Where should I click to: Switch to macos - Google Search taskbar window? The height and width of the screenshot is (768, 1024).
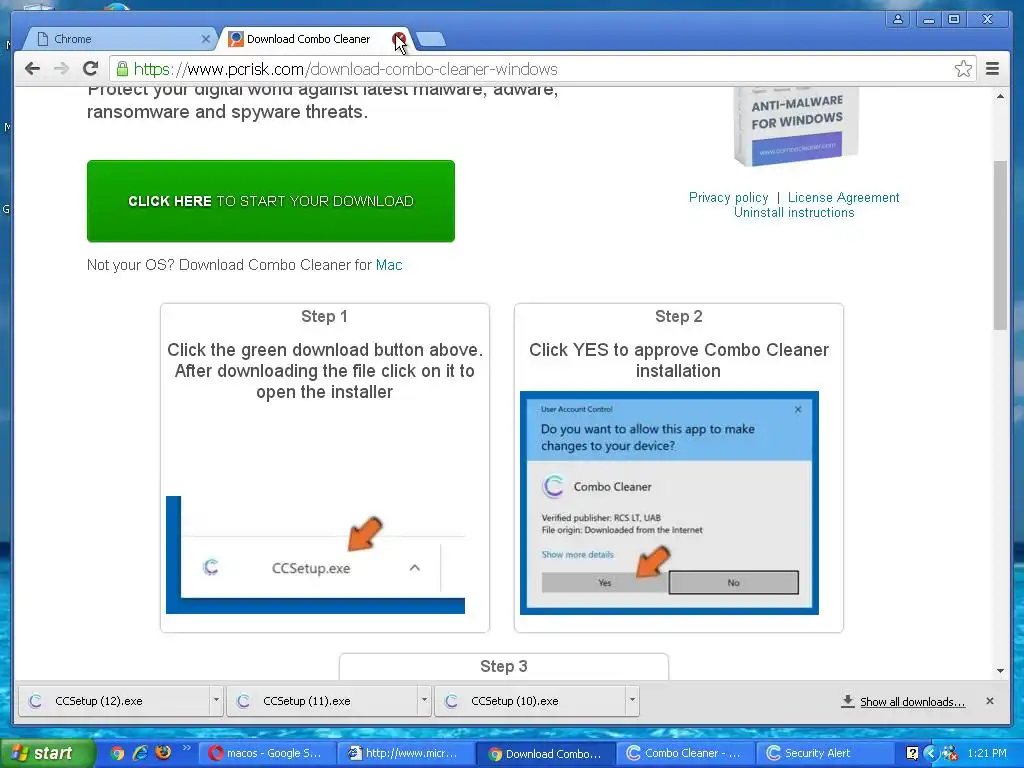click(266, 753)
